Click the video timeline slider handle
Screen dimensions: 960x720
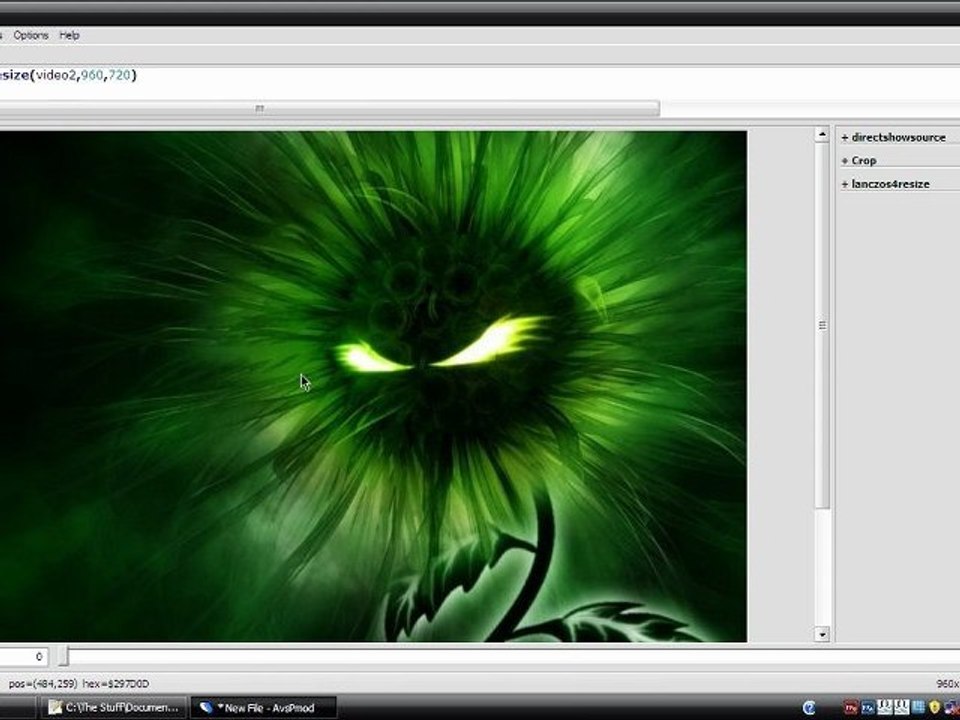click(63, 657)
